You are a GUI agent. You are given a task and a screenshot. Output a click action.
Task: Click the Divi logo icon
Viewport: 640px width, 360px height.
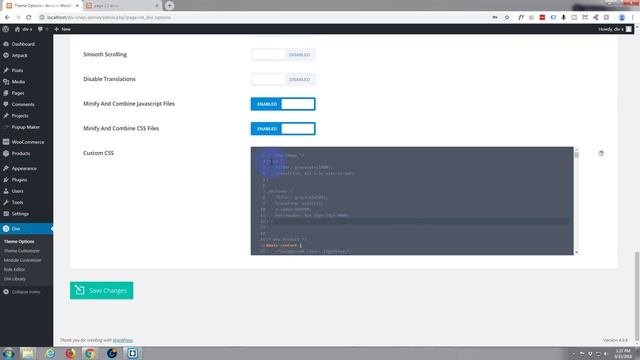6,229
